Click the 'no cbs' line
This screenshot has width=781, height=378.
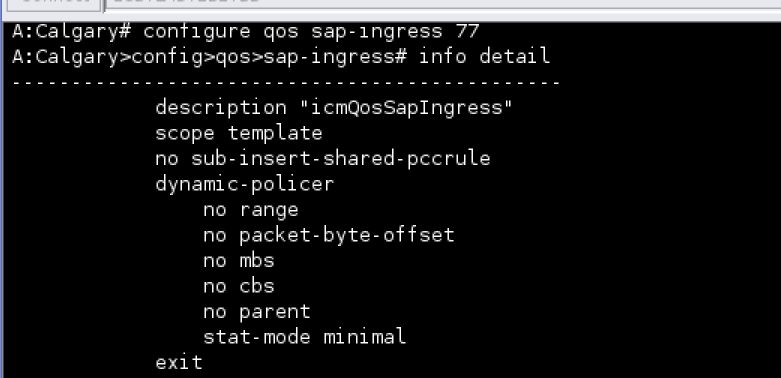[239, 286]
